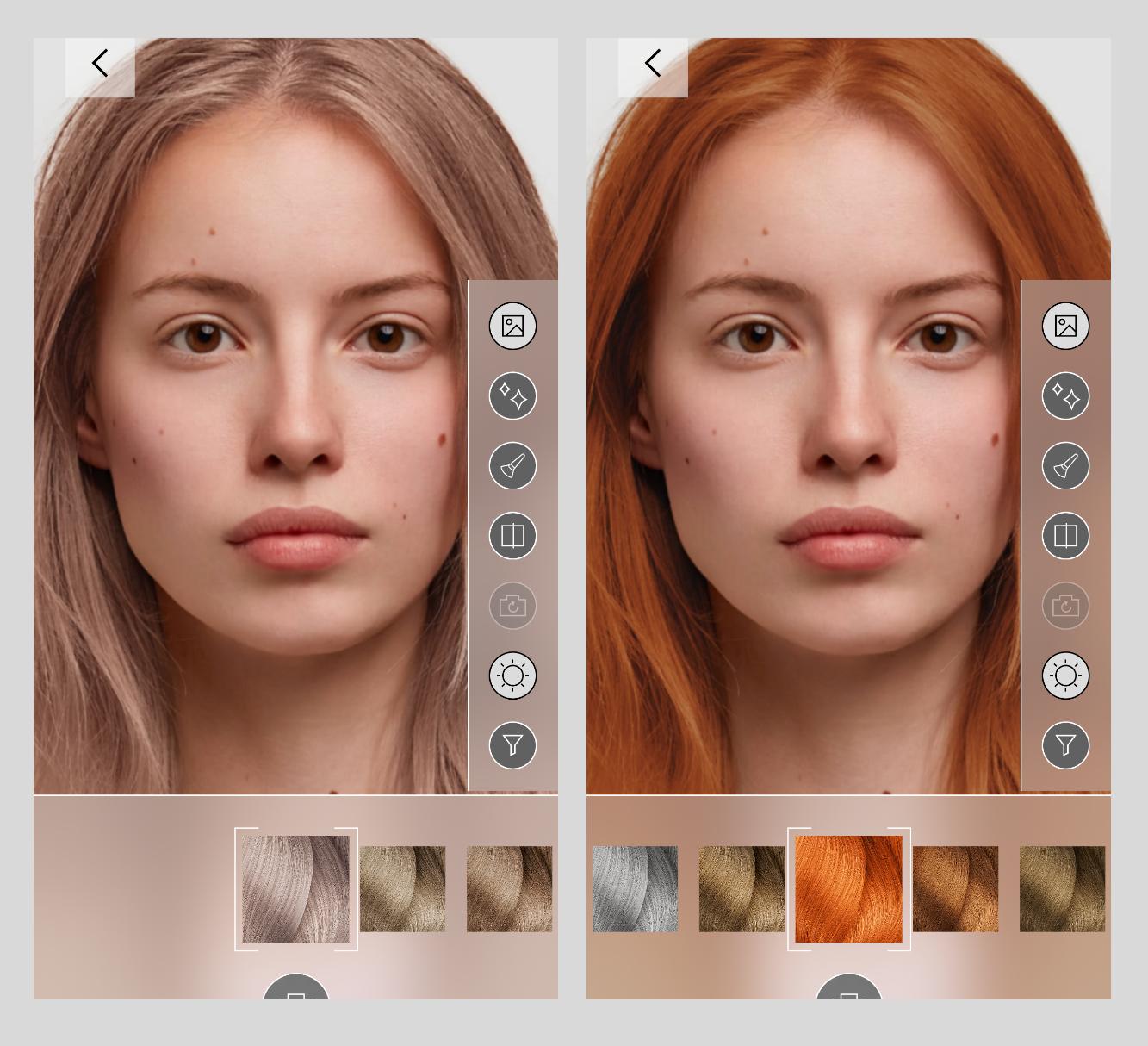Screen dimensions: 1148x1046
Task: Open the brightness adjustment control
Action: coord(512,676)
